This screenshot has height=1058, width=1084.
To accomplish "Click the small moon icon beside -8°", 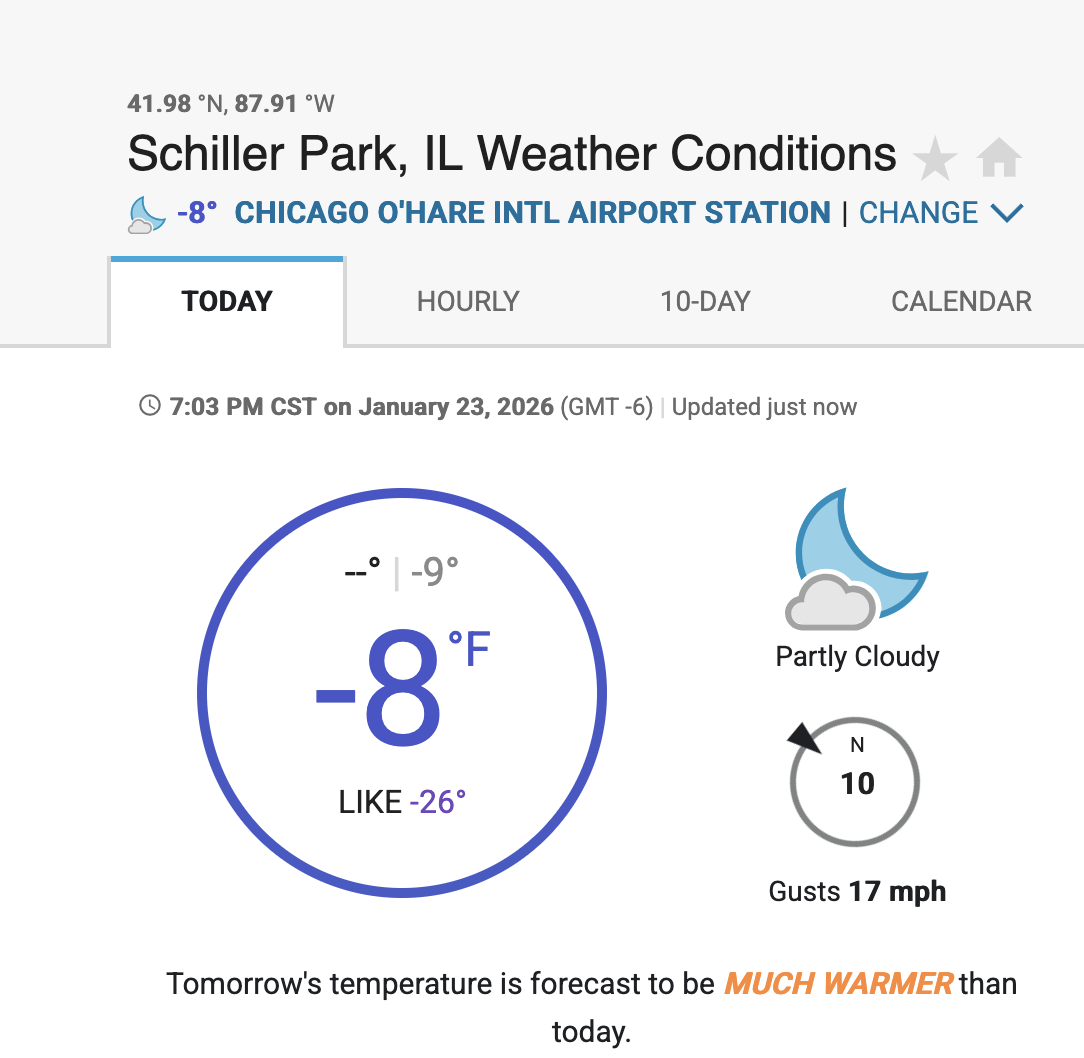I will click(147, 214).
